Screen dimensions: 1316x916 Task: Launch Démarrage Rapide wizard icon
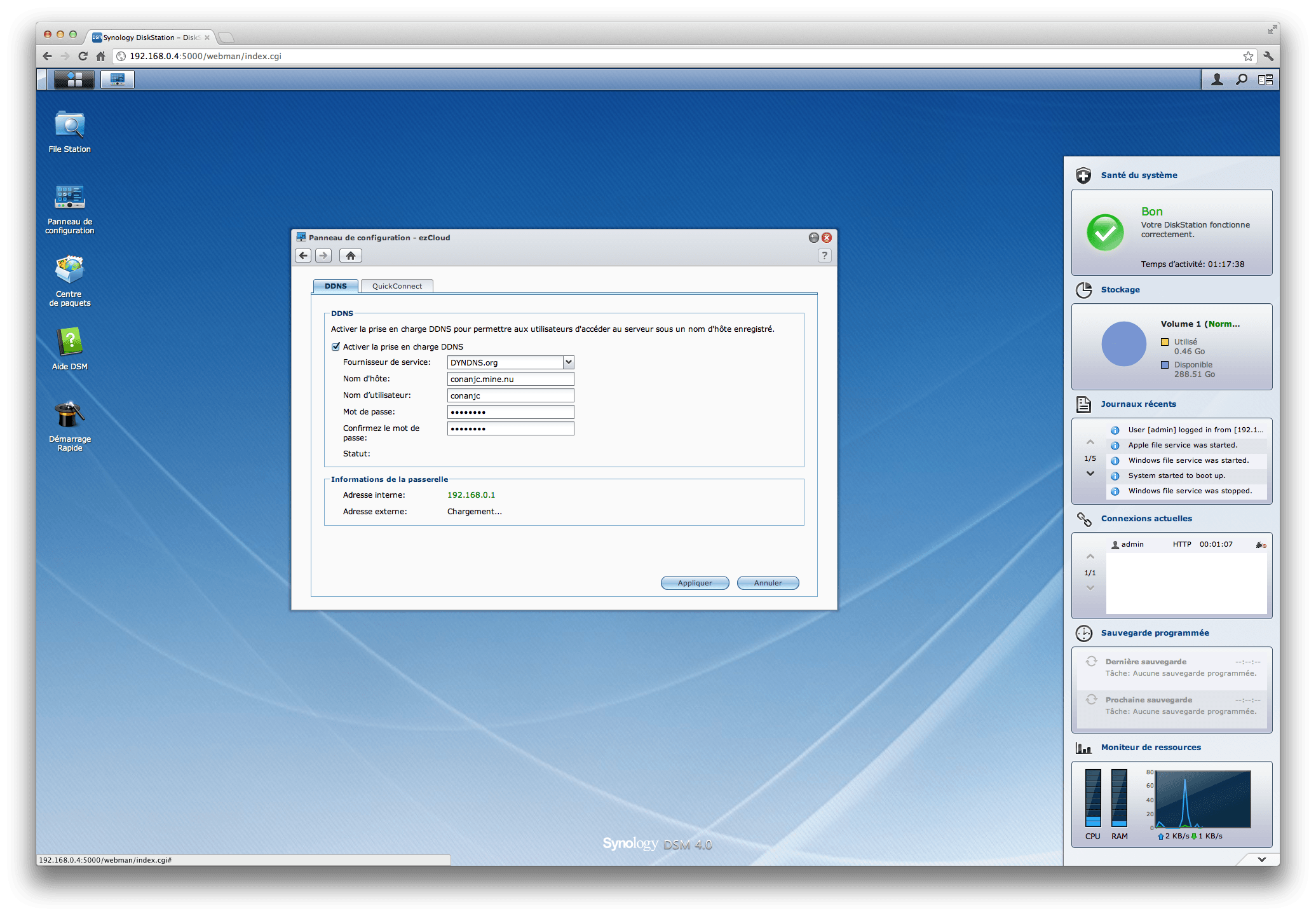tap(69, 416)
